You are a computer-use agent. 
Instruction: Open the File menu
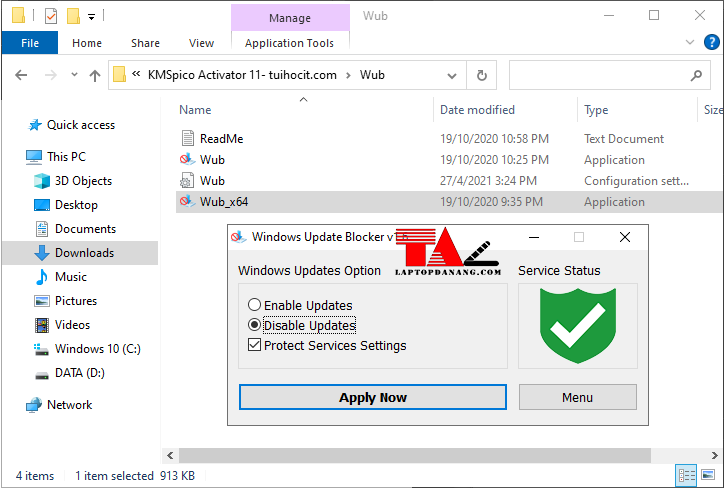[30, 43]
